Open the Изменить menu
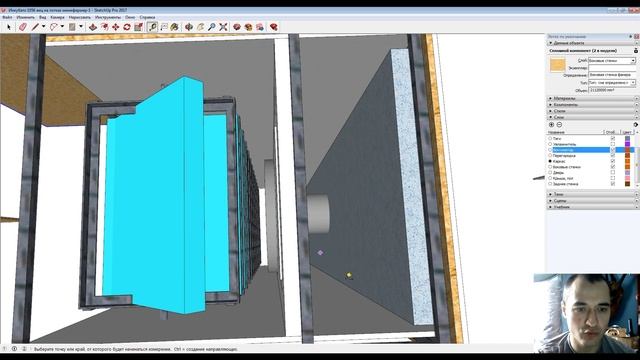The width and height of the screenshot is (640, 360). click(25, 18)
